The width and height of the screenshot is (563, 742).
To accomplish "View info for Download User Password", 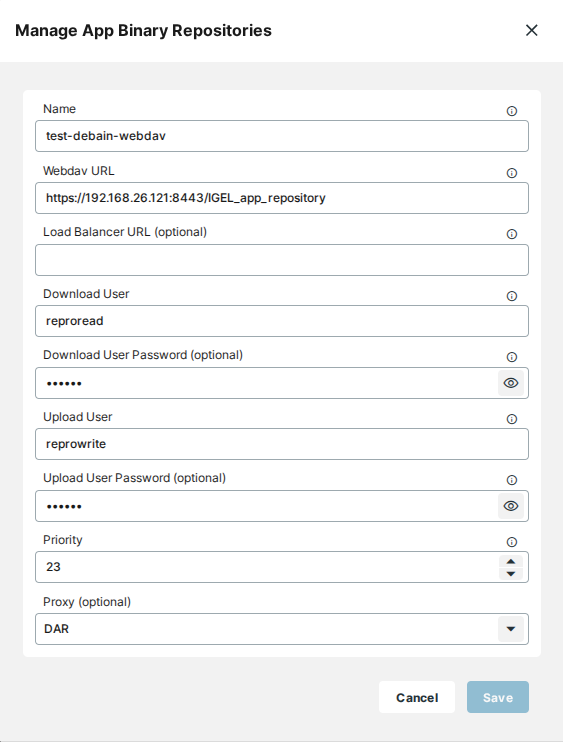I will pyautogui.click(x=511, y=357).
